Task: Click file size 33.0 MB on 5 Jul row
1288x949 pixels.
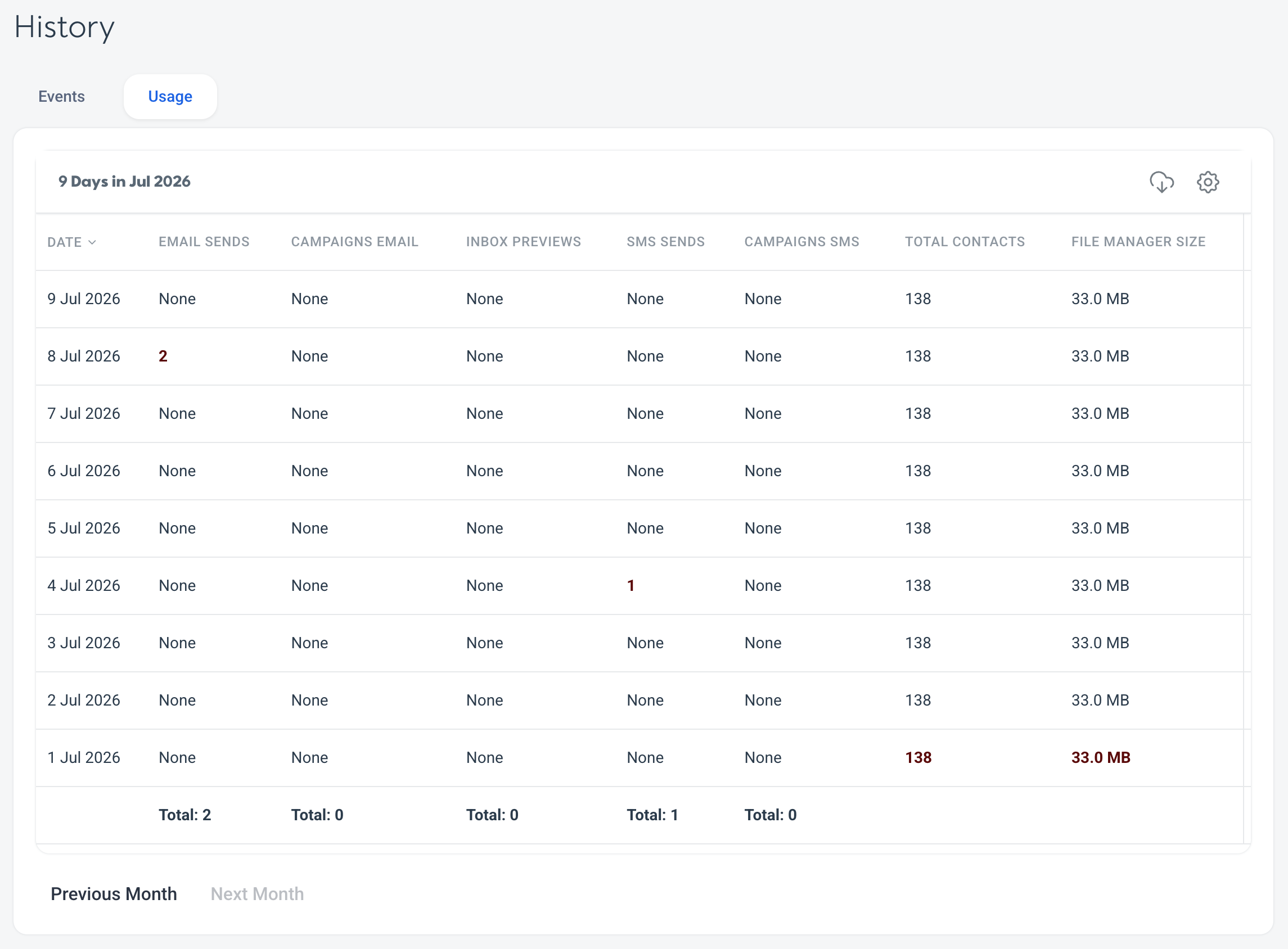Action: coord(1100,528)
